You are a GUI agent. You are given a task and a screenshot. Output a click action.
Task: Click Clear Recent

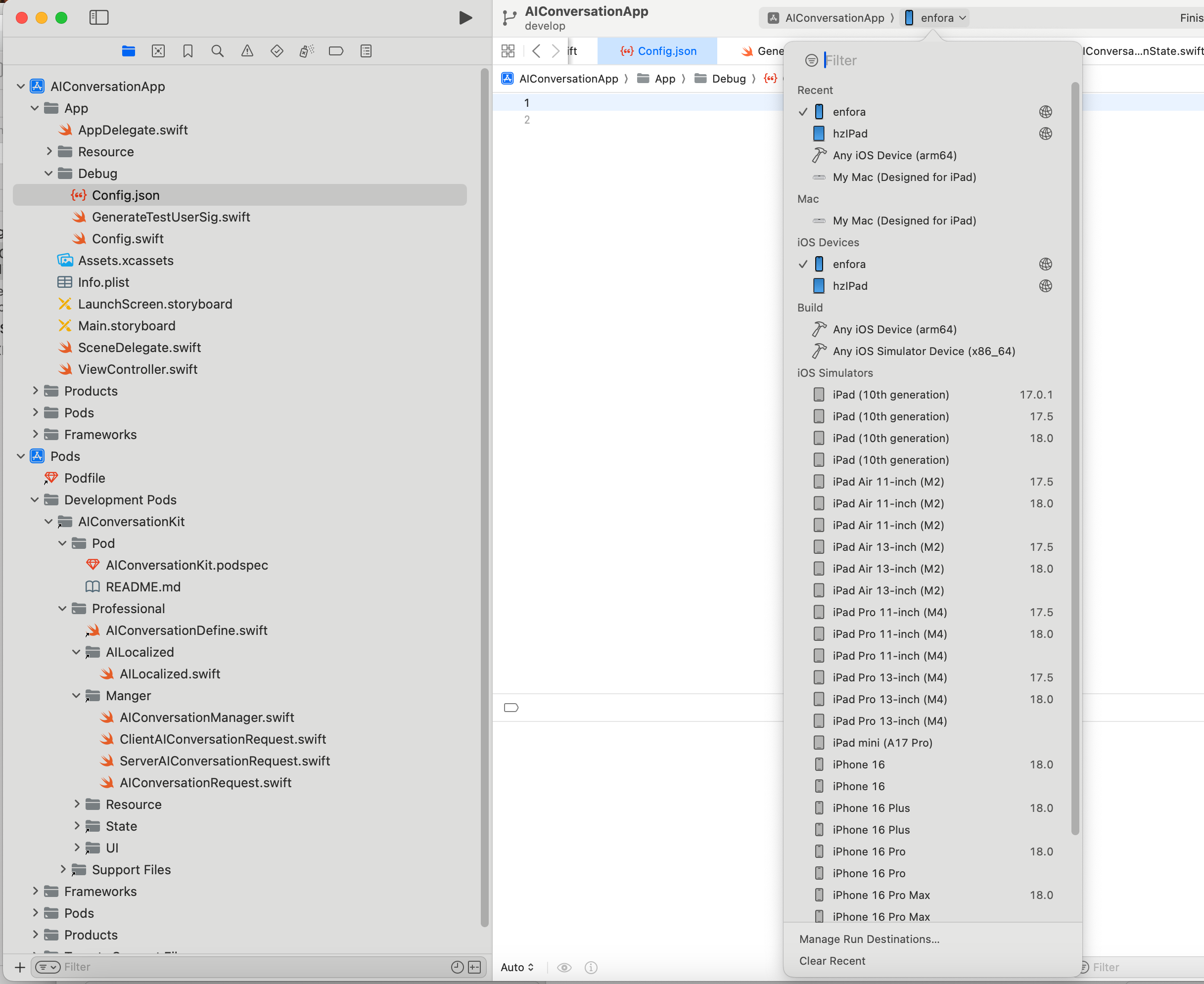click(832, 961)
